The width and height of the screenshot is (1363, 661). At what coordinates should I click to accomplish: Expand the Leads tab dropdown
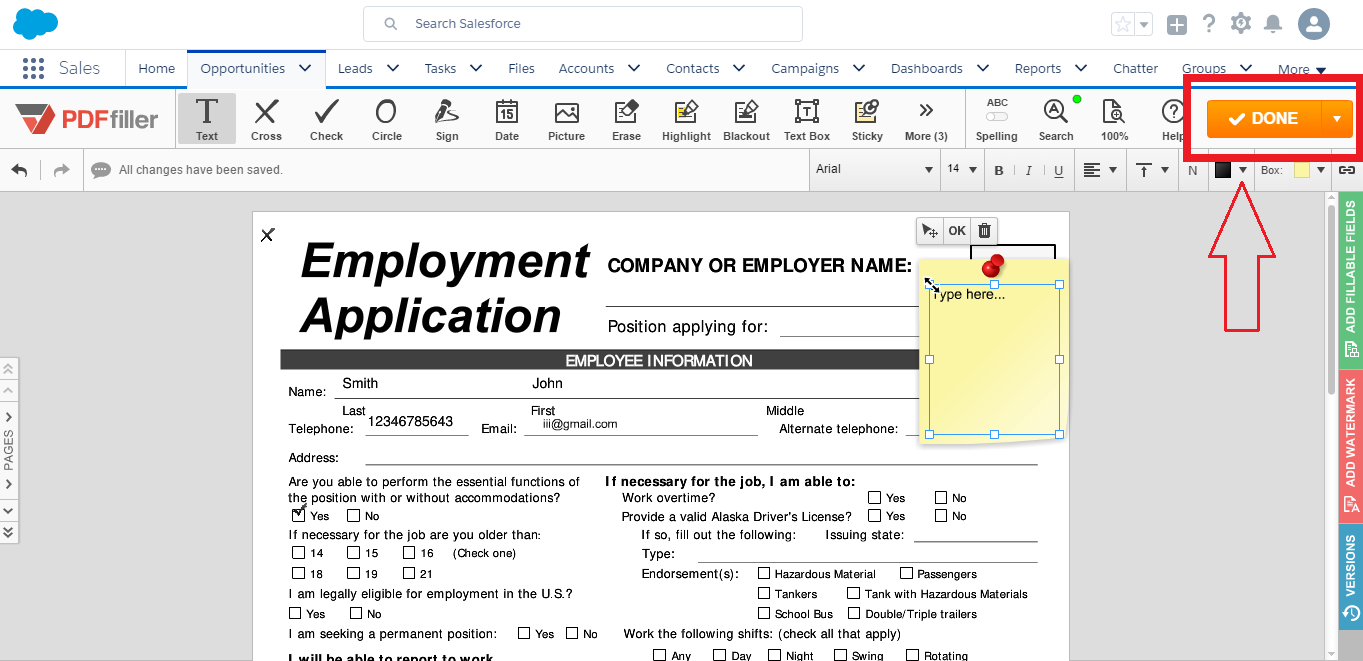pyautogui.click(x=393, y=68)
